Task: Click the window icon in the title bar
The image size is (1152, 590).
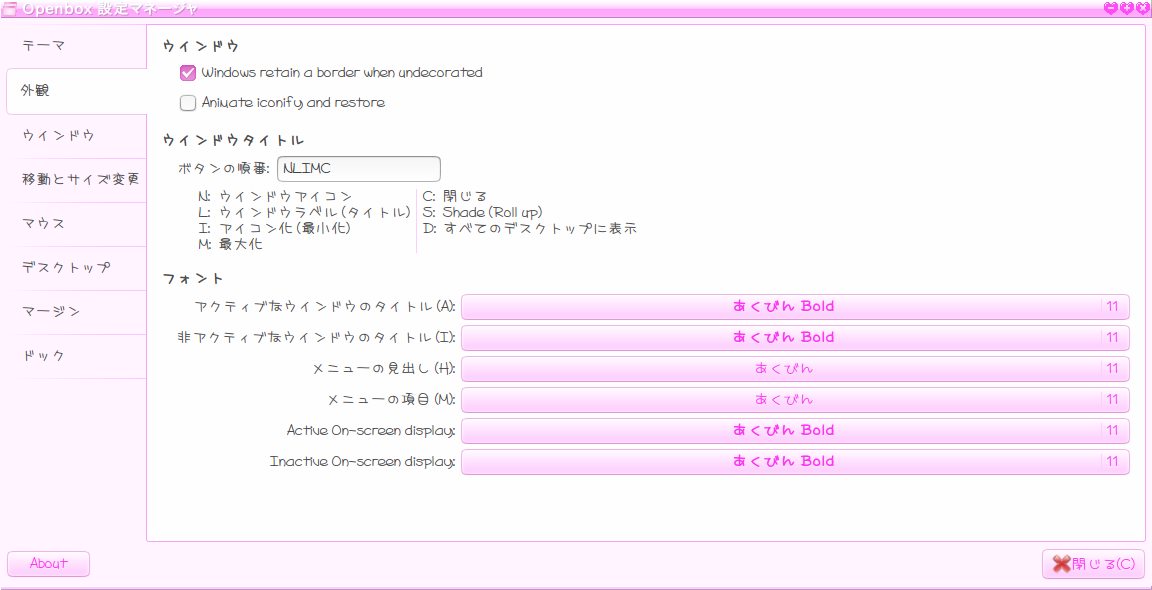Action: point(10,9)
